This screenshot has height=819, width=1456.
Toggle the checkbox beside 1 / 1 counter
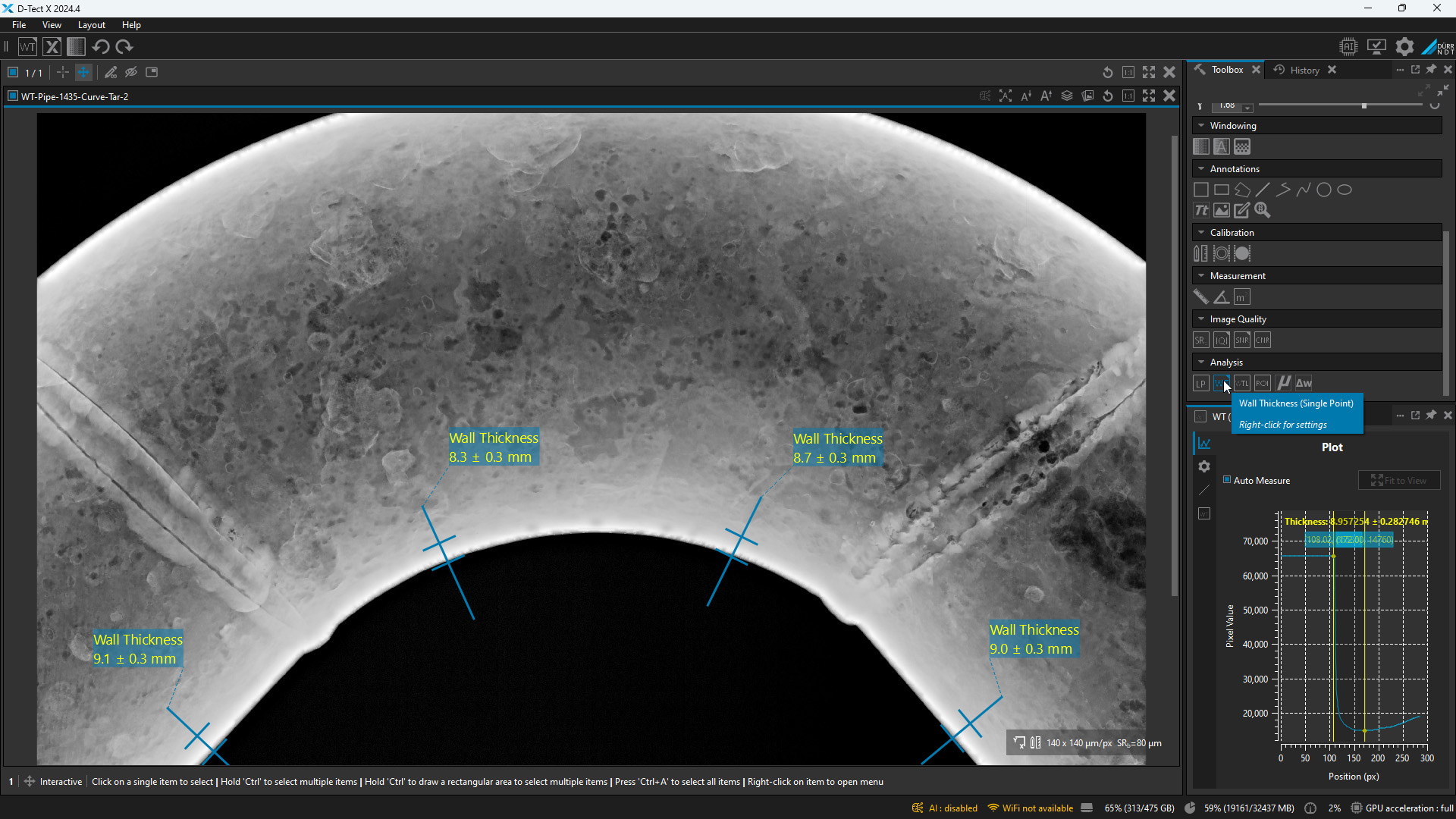pyautogui.click(x=13, y=73)
